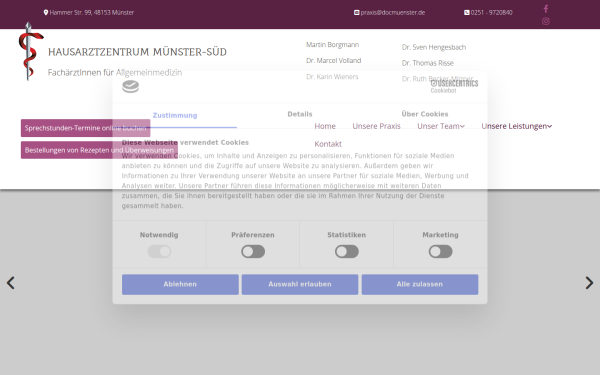
Task: Click the Alle zulassen button
Action: click(x=420, y=284)
